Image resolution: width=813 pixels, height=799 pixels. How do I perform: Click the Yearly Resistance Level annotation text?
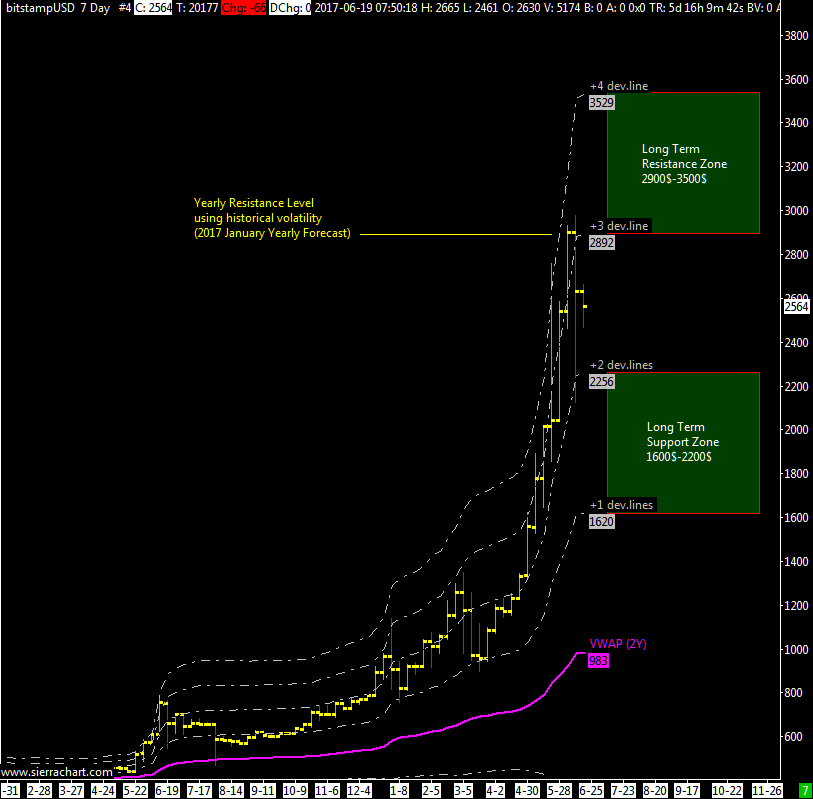tap(271, 218)
